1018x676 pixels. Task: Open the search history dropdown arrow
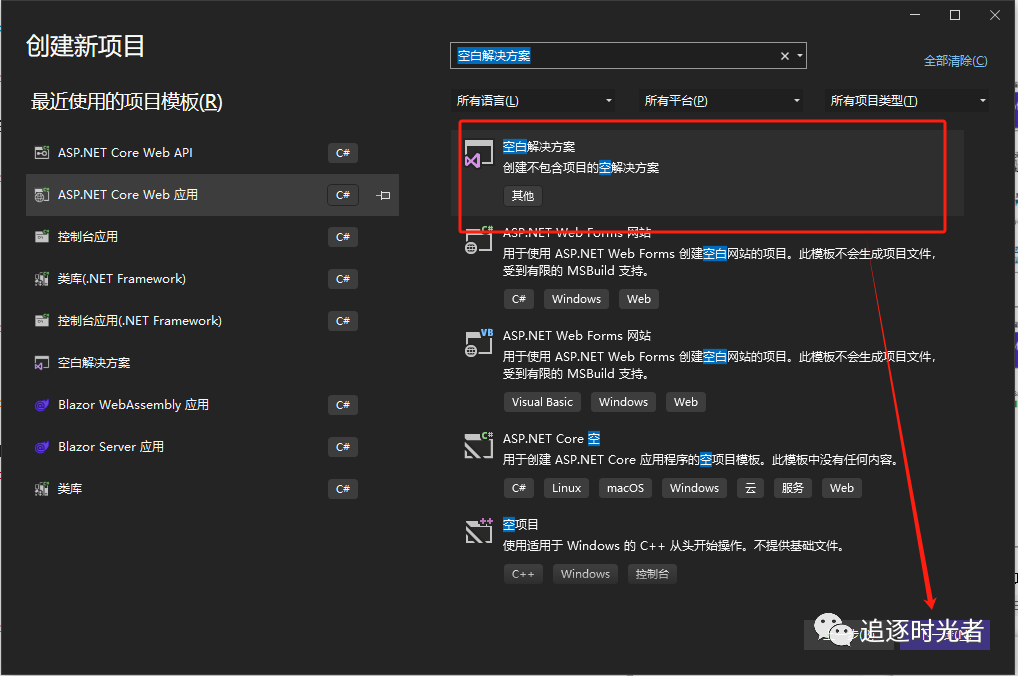(x=800, y=56)
